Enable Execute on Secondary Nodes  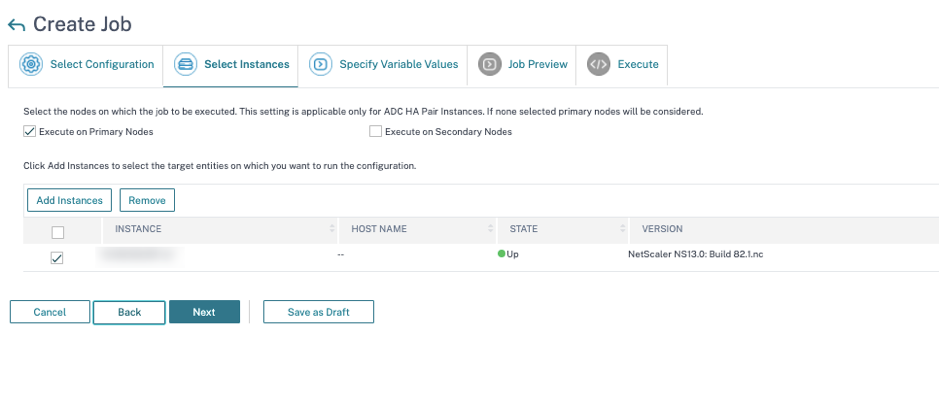[375, 132]
